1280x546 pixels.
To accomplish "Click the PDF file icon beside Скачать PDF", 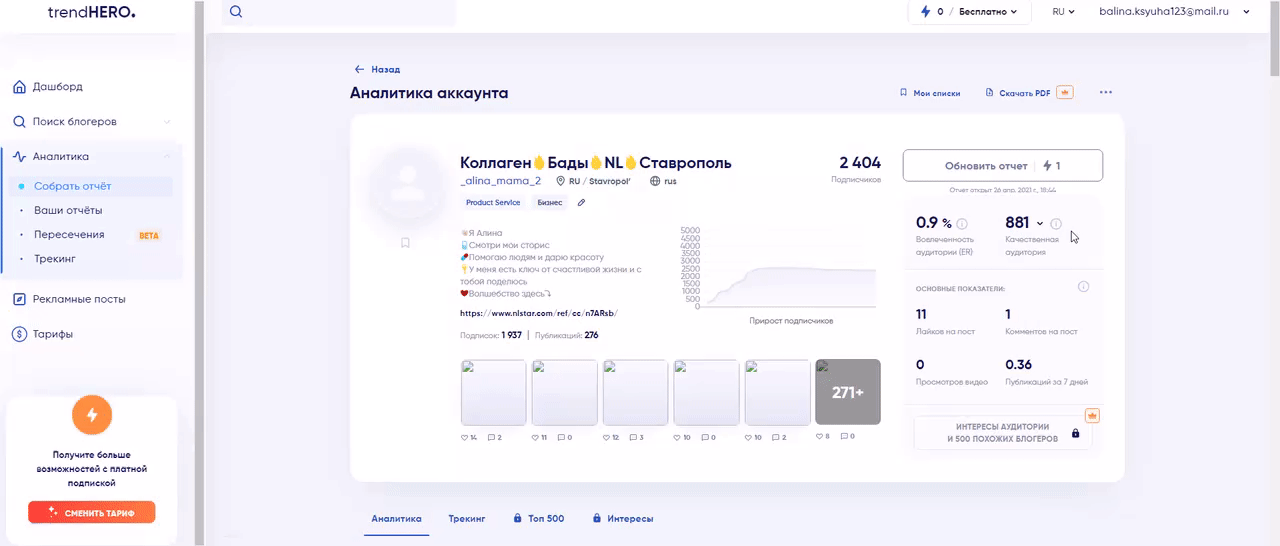I will click(990, 93).
